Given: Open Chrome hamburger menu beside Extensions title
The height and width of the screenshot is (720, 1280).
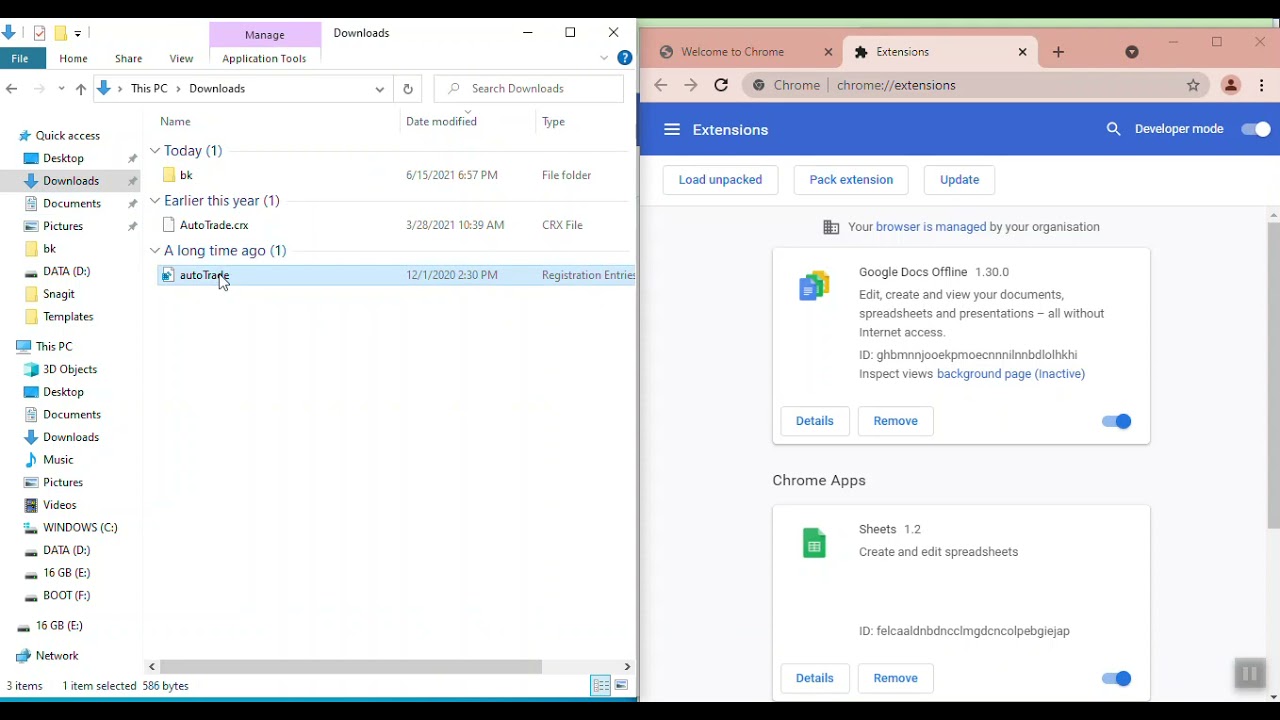Looking at the screenshot, I should [672, 130].
